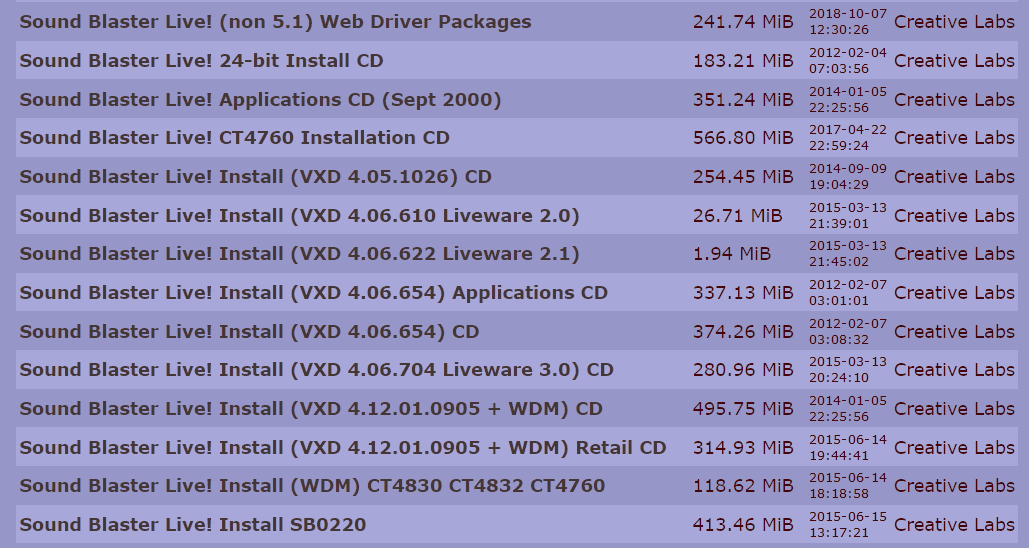Click the 2015-03-13 21:45:02 date
1029x548 pixels.
coord(848,253)
